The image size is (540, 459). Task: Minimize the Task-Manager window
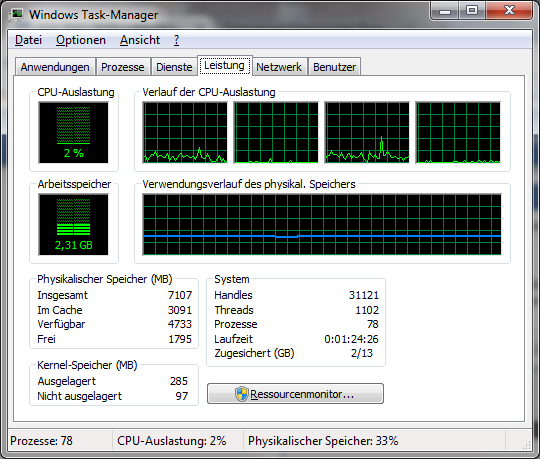click(445, 11)
